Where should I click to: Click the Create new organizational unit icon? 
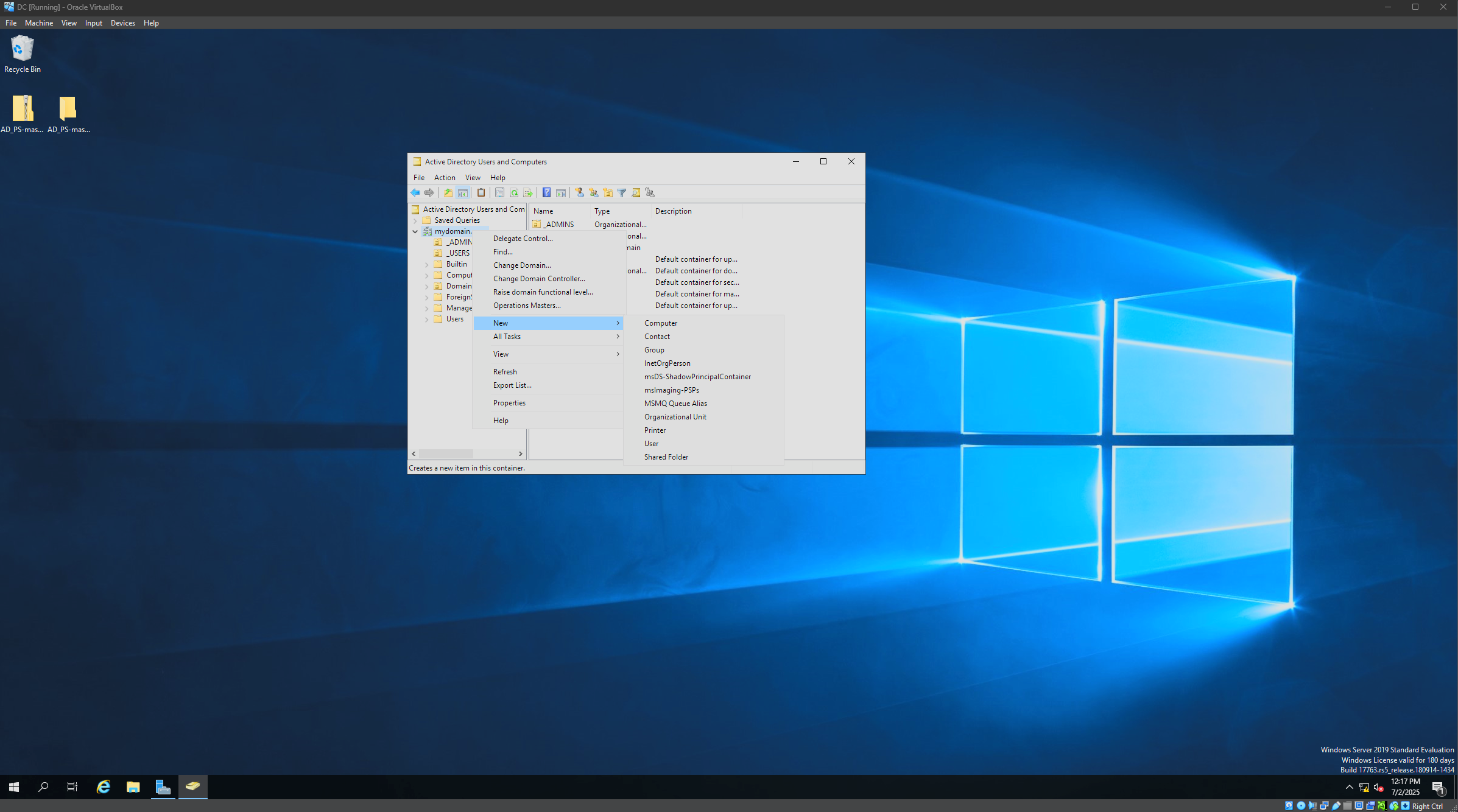coord(608,193)
